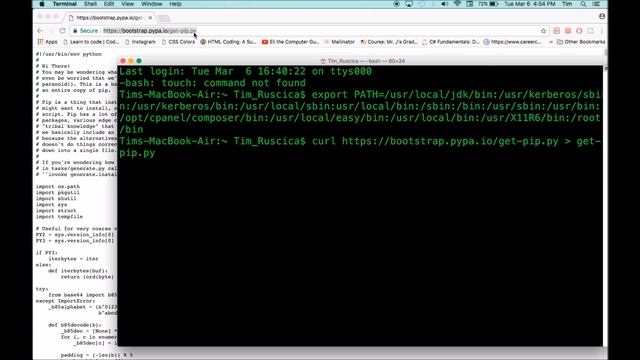Open the Apps bookmarks shortcut
This screenshot has width=640, height=360.
(47, 42)
